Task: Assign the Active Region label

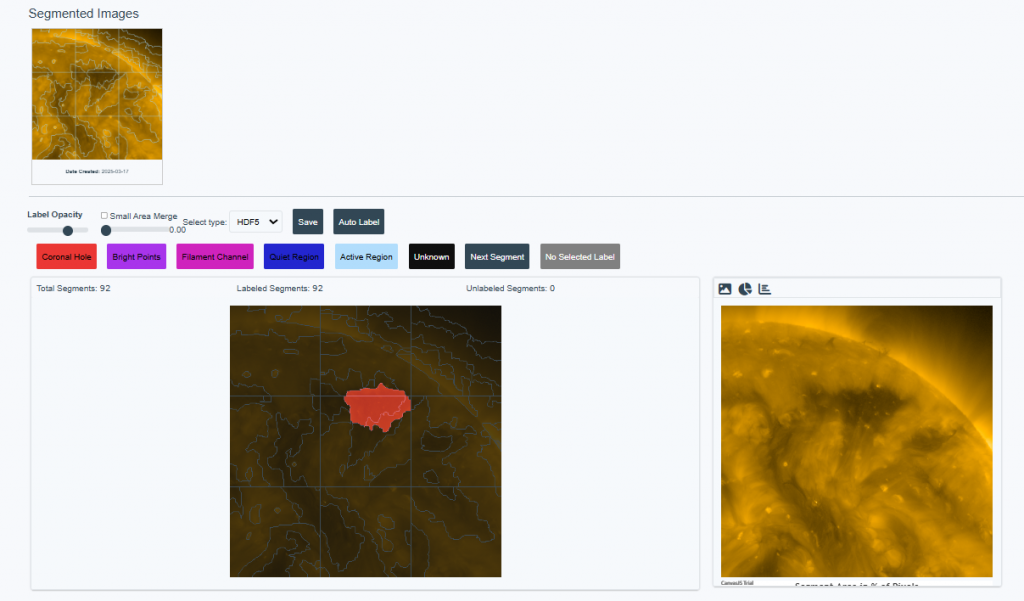Action: click(x=366, y=257)
